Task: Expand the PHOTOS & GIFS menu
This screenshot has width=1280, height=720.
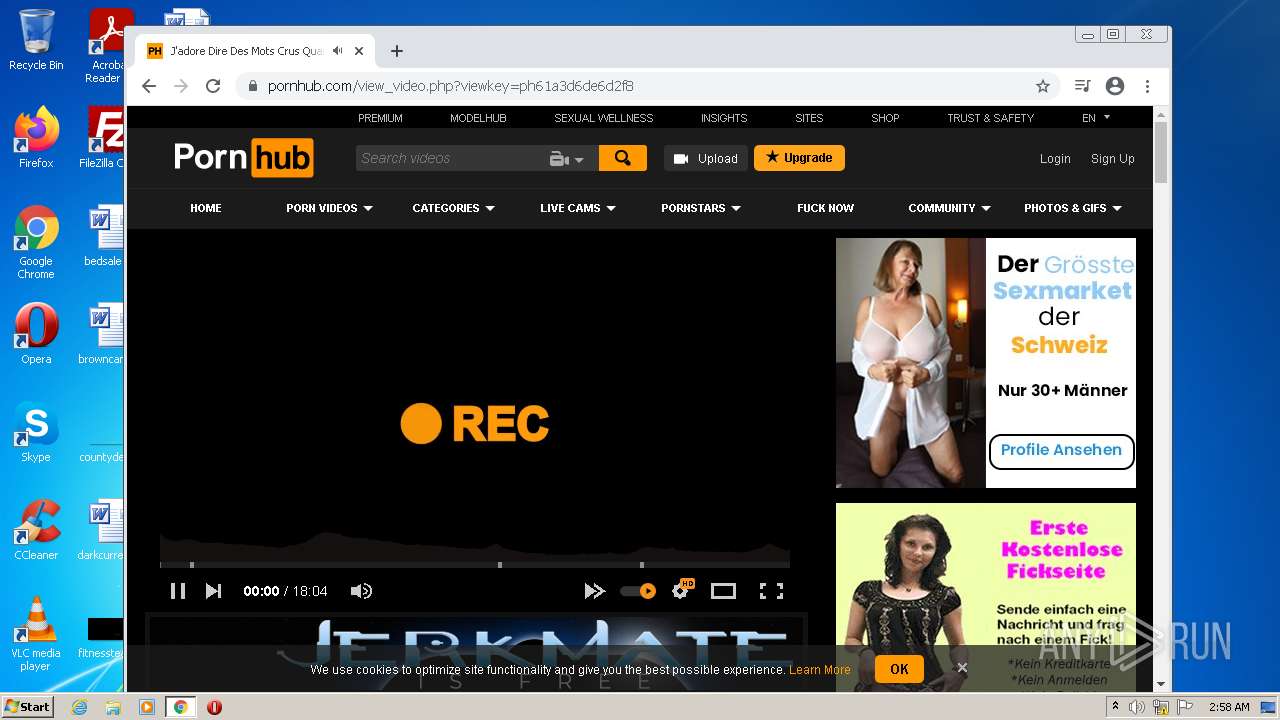Action: [1073, 208]
